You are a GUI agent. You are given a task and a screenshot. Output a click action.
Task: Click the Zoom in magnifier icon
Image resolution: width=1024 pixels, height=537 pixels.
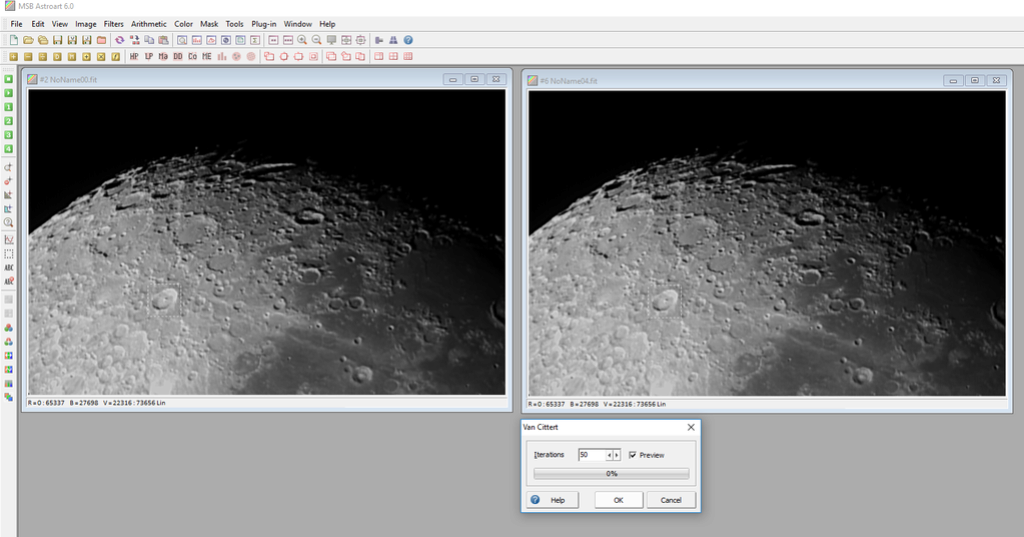pyautogui.click(x=302, y=40)
